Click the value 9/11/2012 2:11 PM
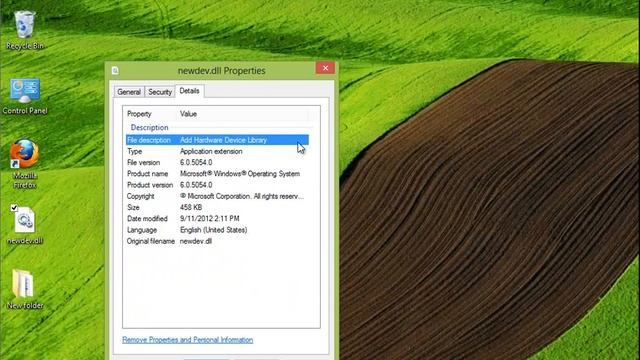The height and width of the screenshot is (360, 640). tap(209, 219)
